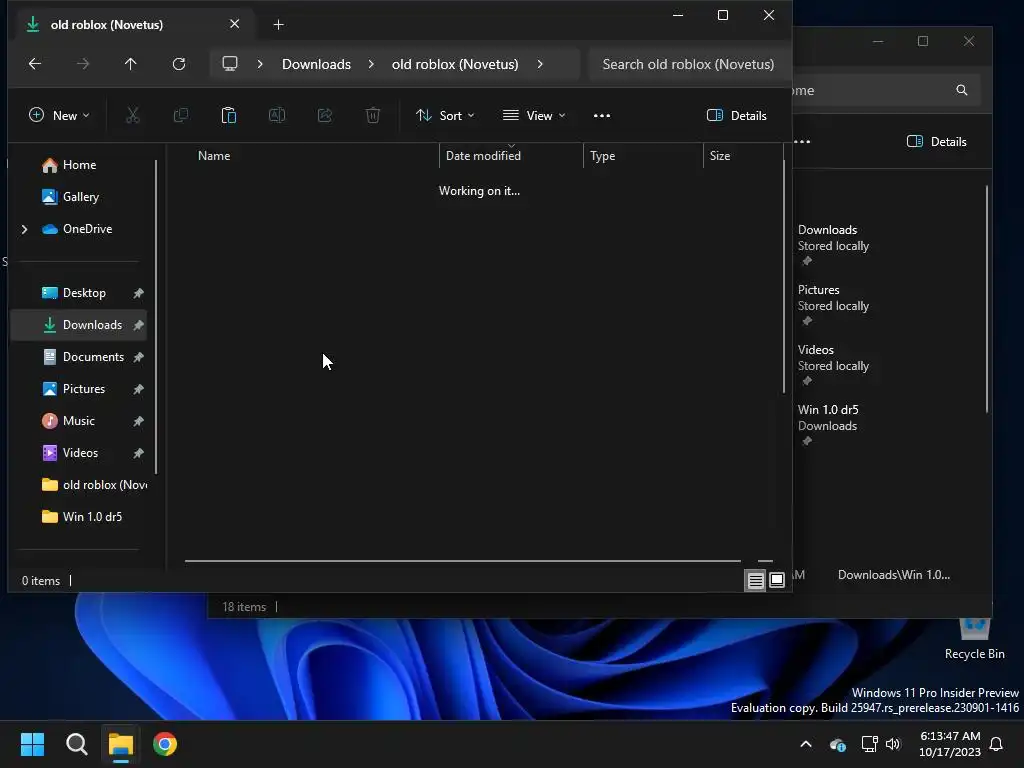Image resolution: width=1024 pixels, height=768 pixels.
Task: Click the Downloads breadcrumb in address bar
Action: point(316,64)
